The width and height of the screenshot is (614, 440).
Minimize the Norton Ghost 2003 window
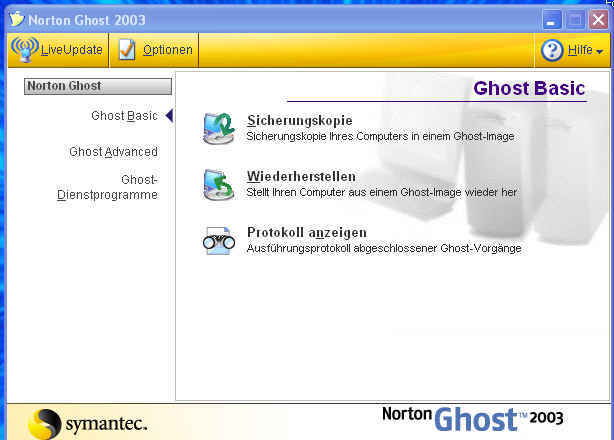tap(552, 20)
